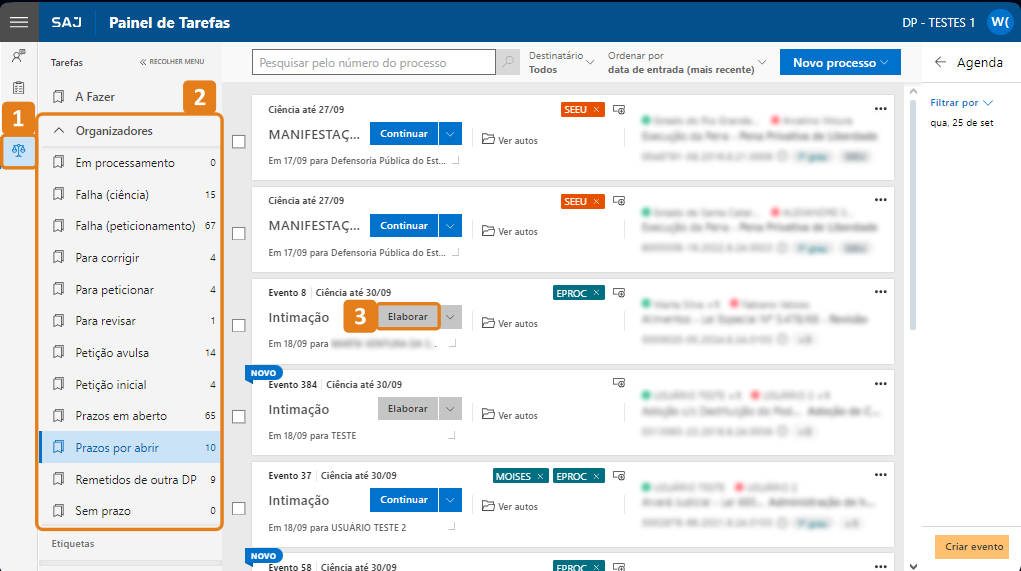The height and width of the screenshot is (571, 1021).
Task: Check the Evento 8 Intimação checkbox
Action: pyautogui.click(x=239, y=325)
